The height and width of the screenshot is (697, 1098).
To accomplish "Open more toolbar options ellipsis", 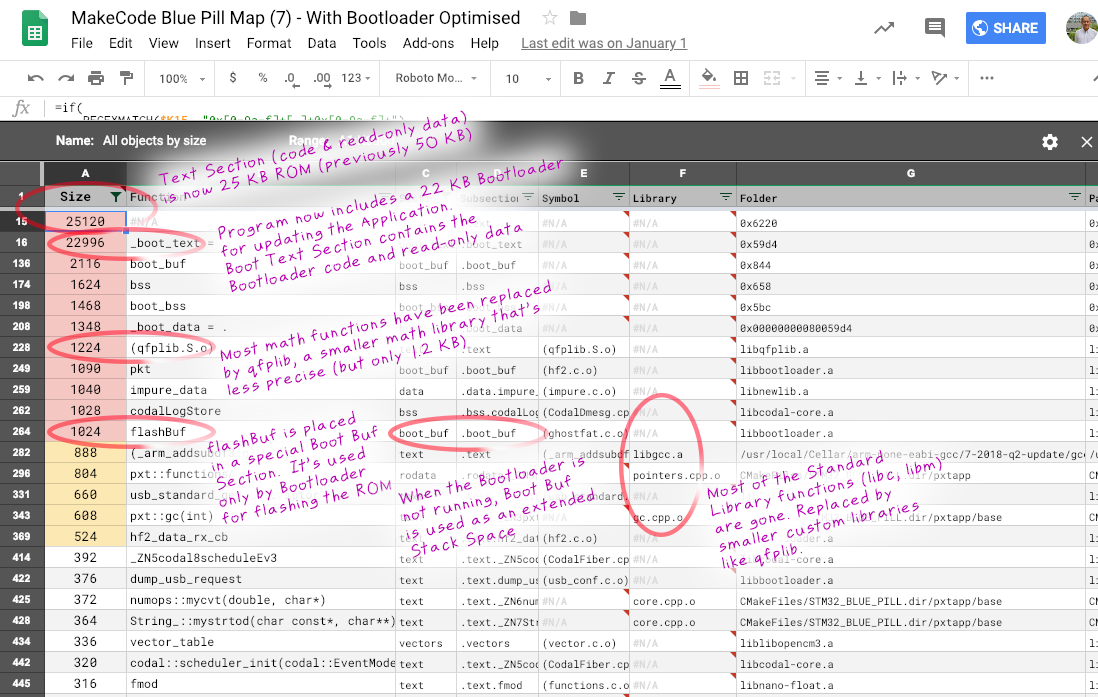I will click(x=987, y=78).
